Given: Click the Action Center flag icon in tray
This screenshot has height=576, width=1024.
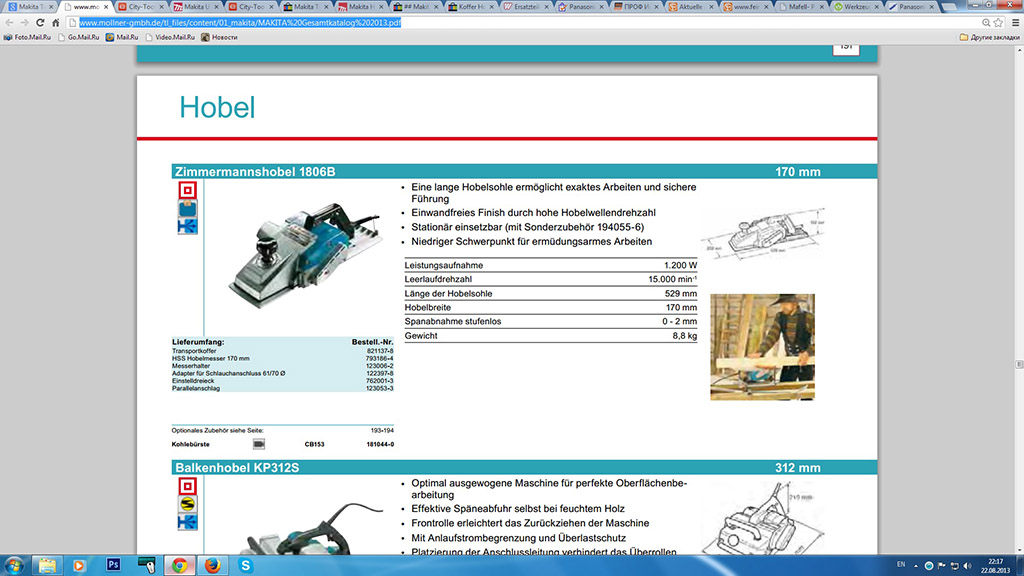Looking at the screenshot, I should tap(942, 566).
